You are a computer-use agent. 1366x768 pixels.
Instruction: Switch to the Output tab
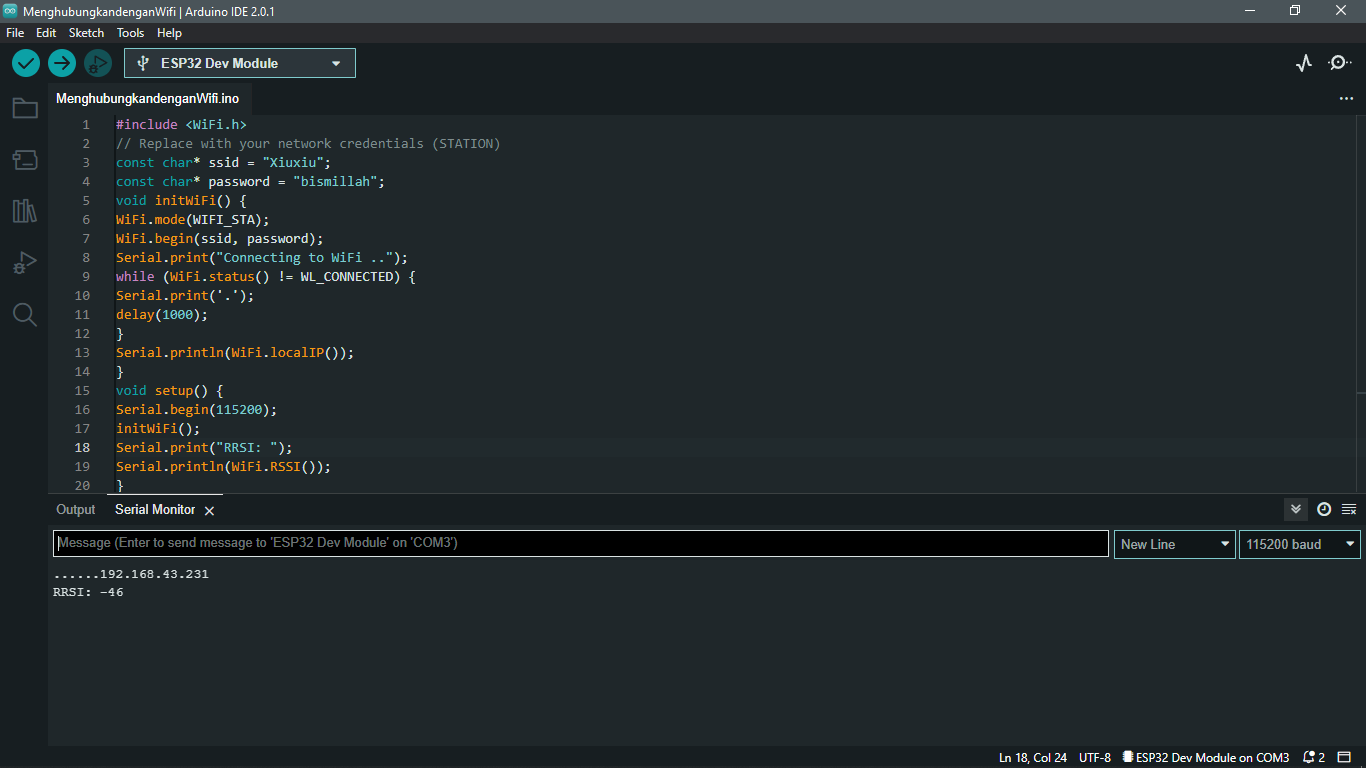[75, 509]
